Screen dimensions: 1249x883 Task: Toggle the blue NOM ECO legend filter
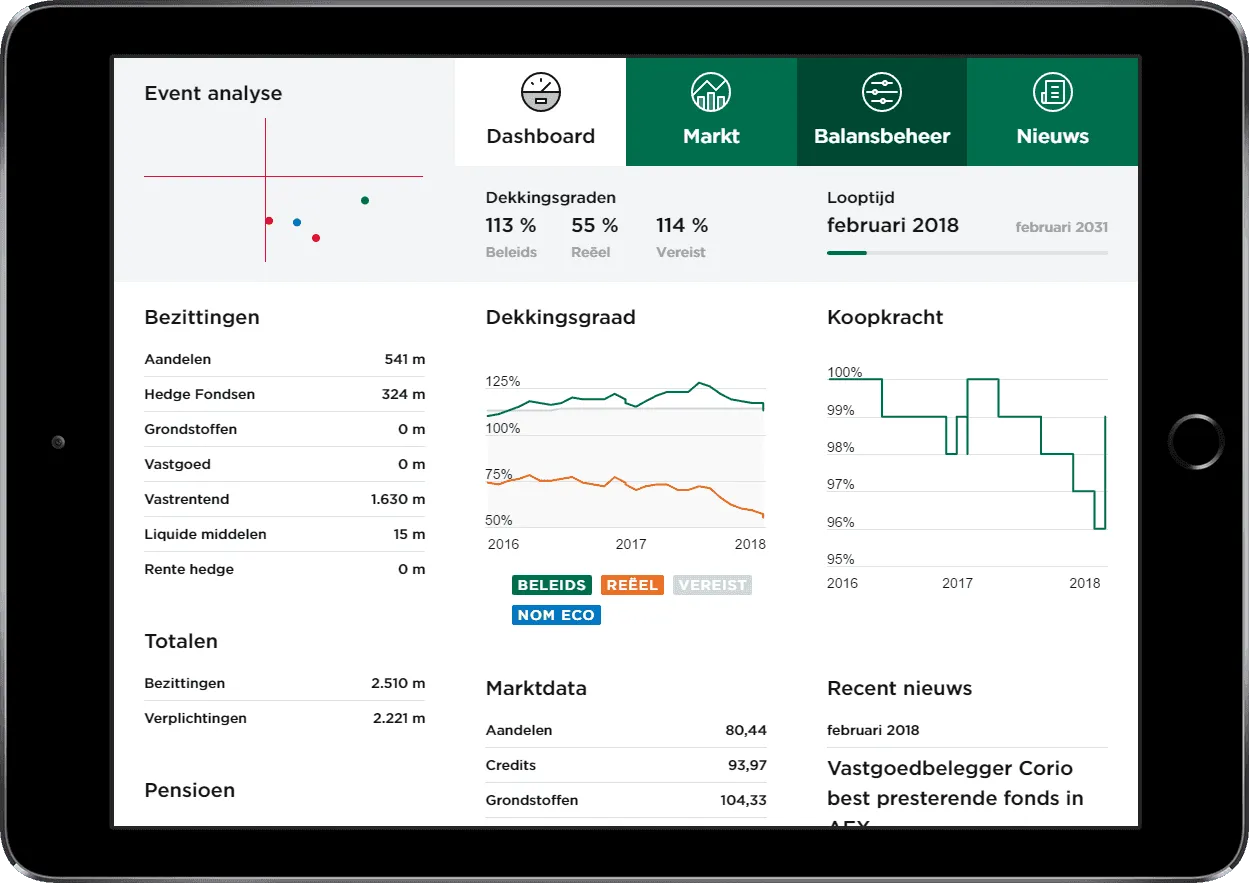(x=556, y=615)
